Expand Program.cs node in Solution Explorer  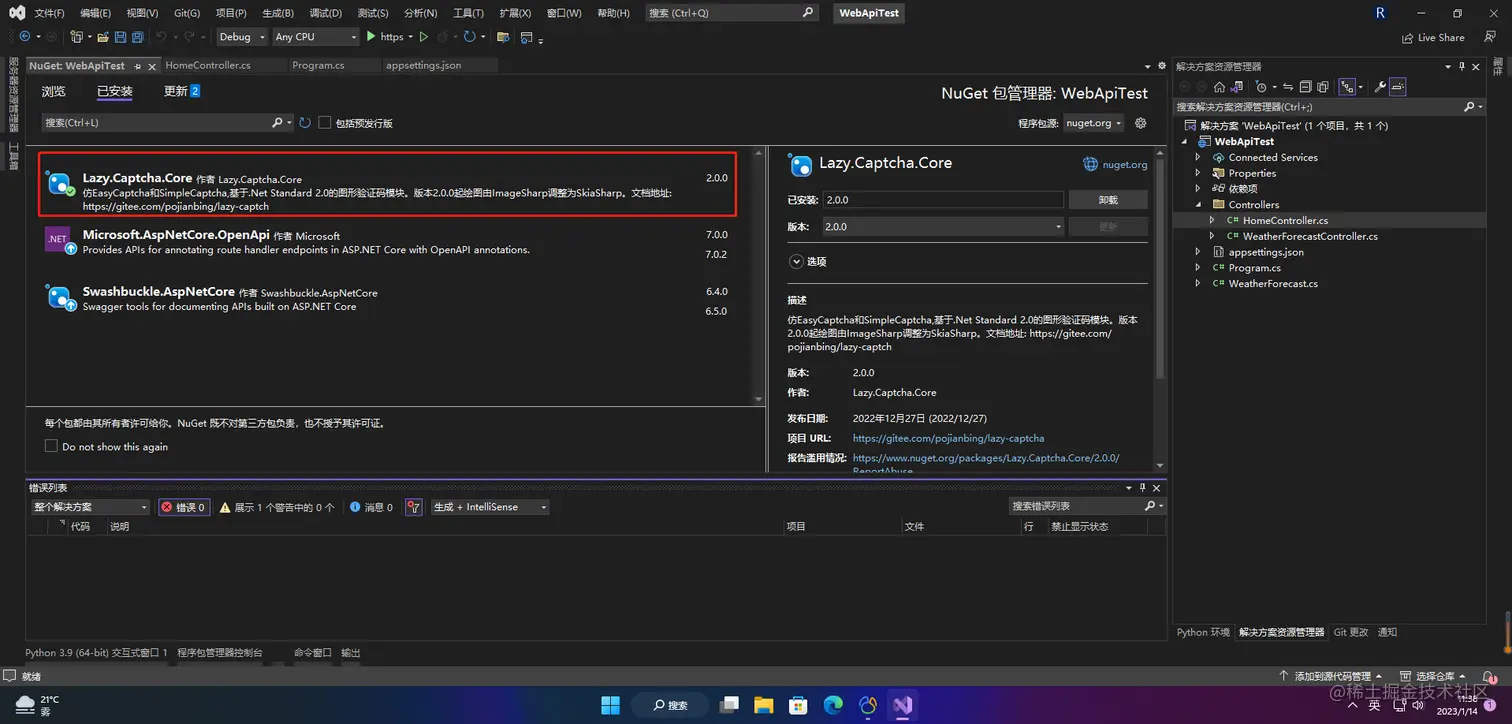click(x=1198, y=268)
